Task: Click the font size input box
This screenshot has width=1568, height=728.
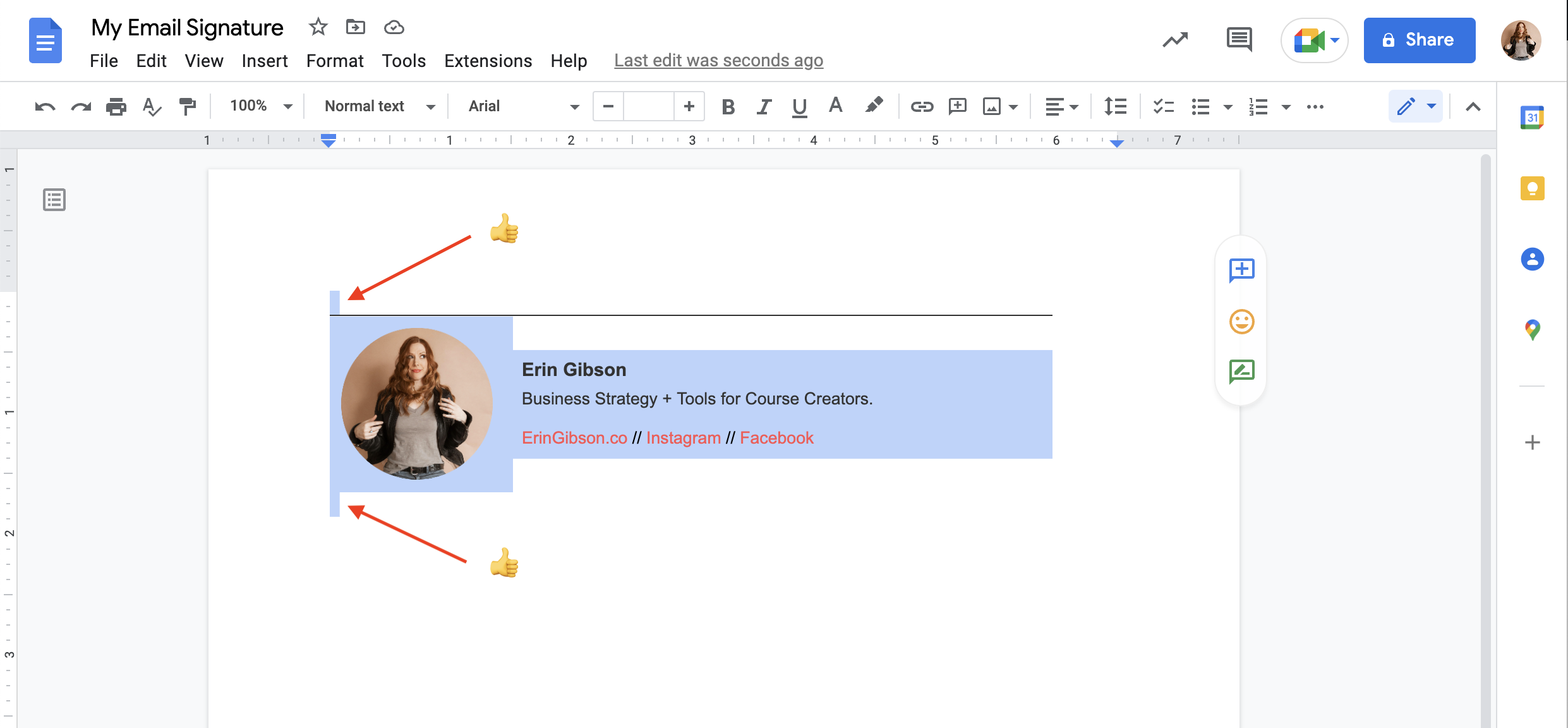Action: (x=649, y=106)
